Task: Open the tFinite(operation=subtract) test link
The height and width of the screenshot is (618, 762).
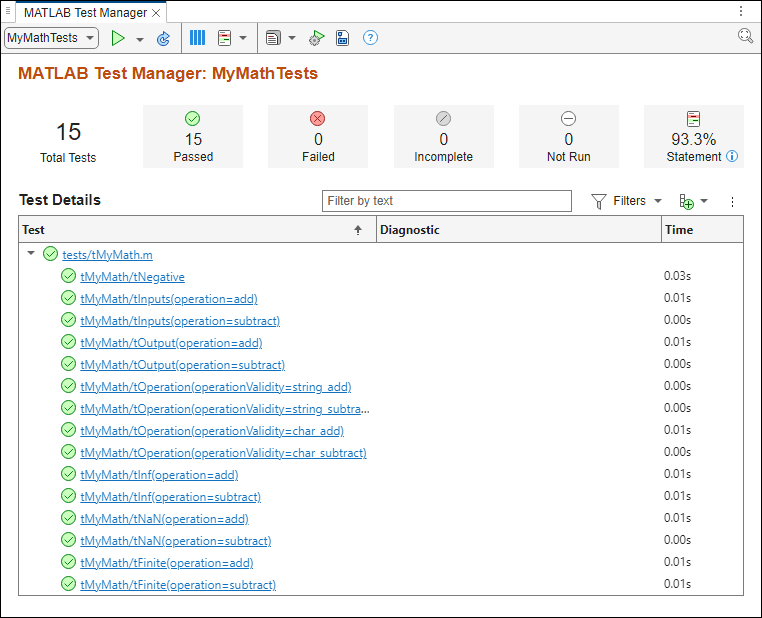Action: point(178,584)
